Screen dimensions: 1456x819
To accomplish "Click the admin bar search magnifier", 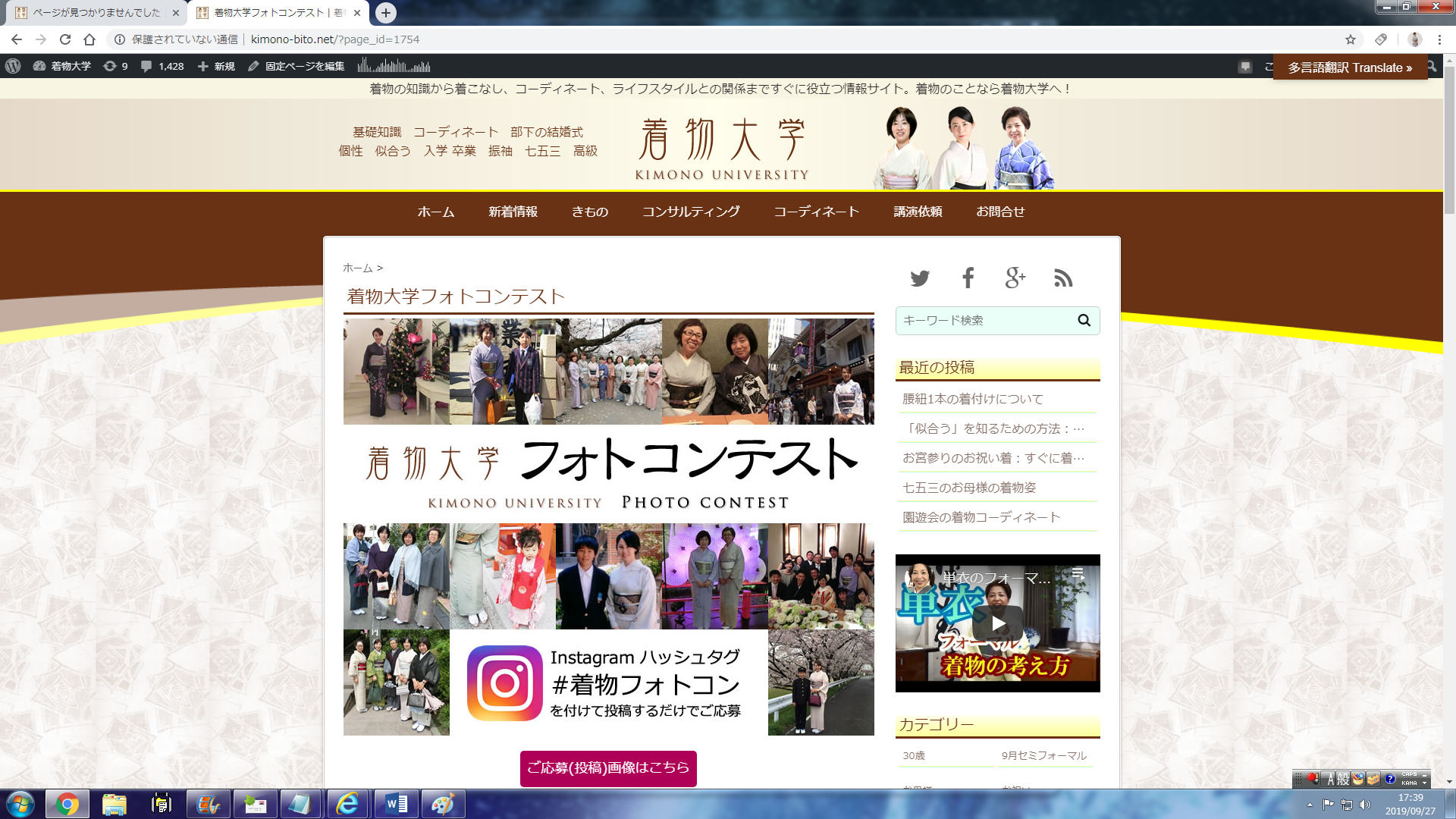I will point(1432,66).
